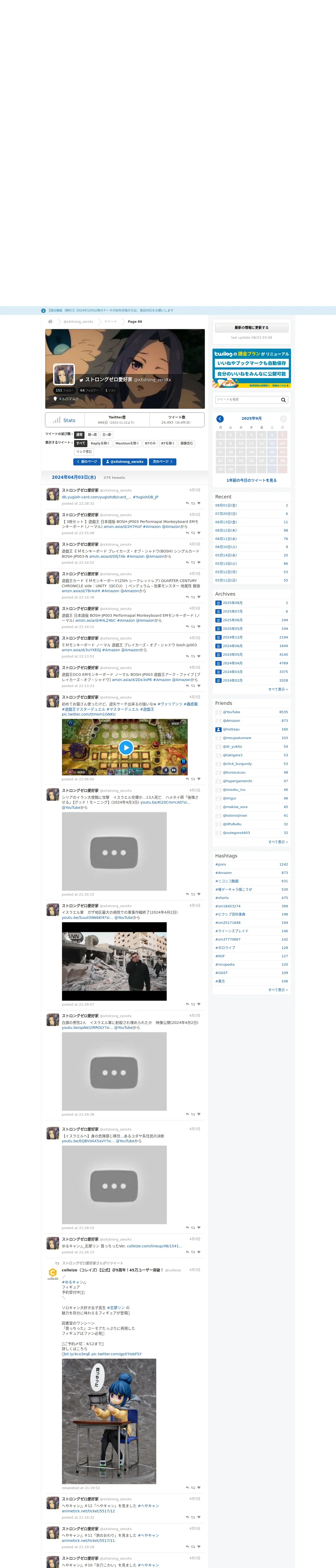The height and width of the screenshot is (1568, 336).
Task: Go to the next page with 次のページ
Action: (x=162, y=462)
